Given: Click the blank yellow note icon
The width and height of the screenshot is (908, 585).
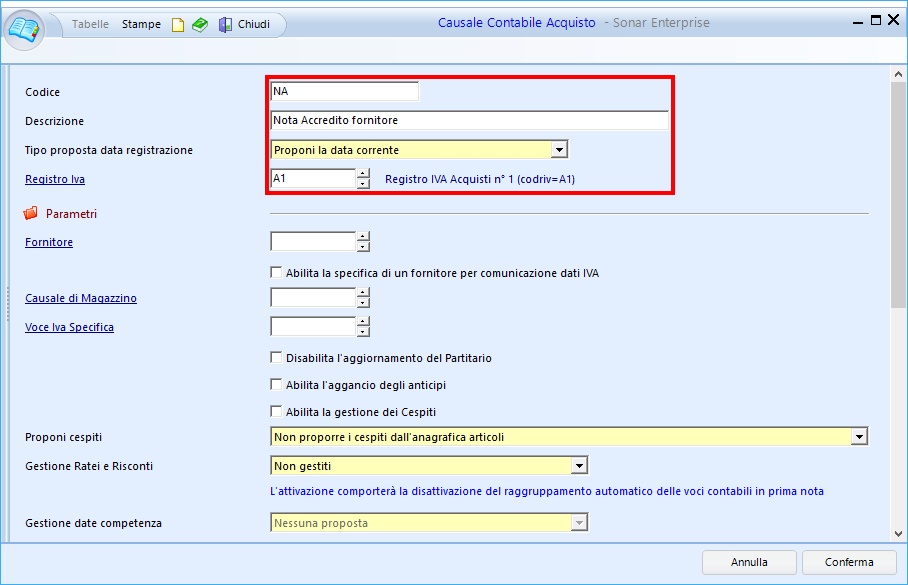Looking at the screenshot, I should [178, 25].
